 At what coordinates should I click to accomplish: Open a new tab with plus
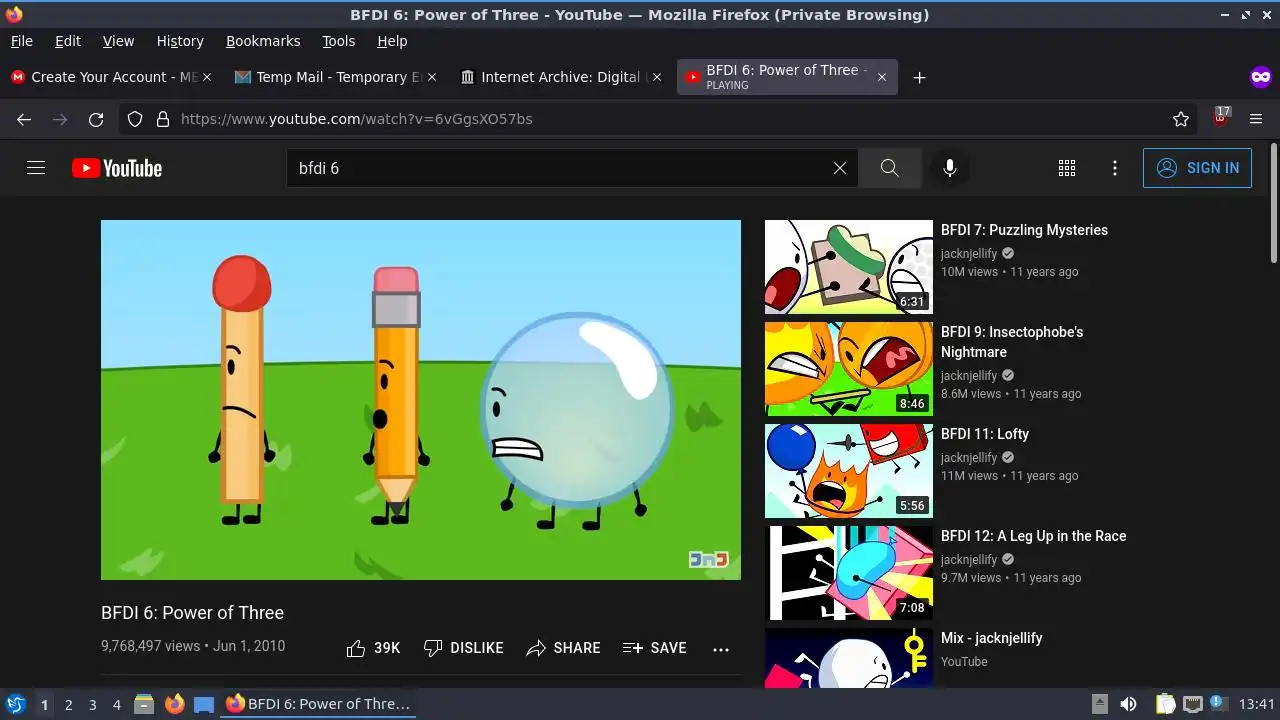pyautogui.click(x=919, y=77)
